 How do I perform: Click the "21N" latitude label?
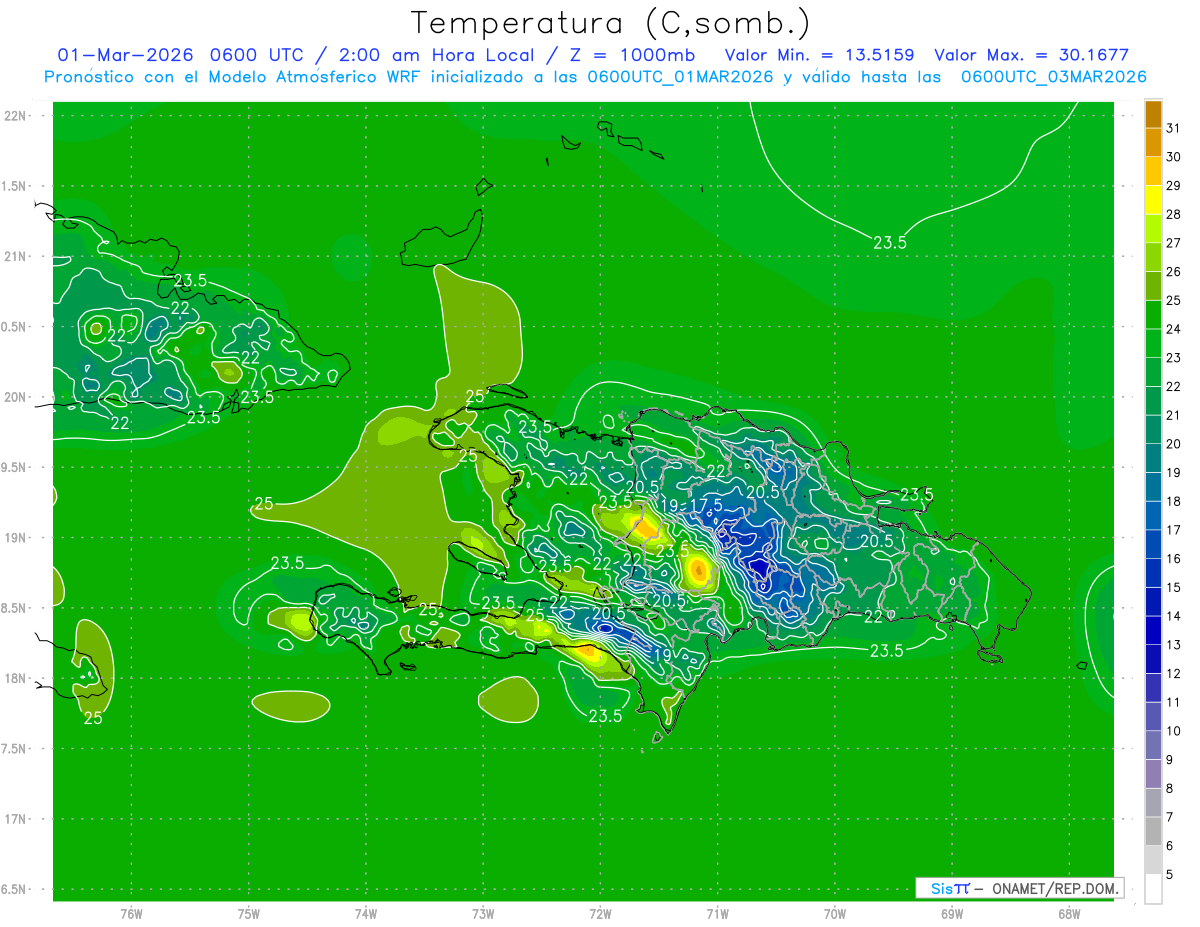tap(15, 256)
